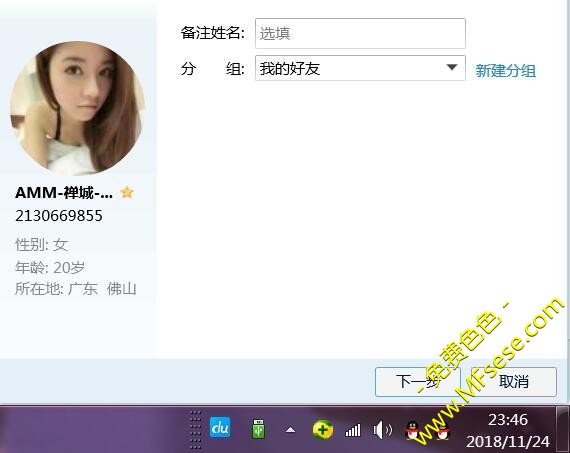The image size is (570, 453).
Task: Open the volume speaker icon
Action: 382,430
